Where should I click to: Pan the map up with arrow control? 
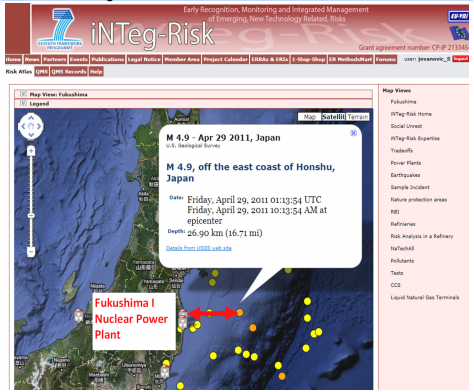(x=31, y=118)
